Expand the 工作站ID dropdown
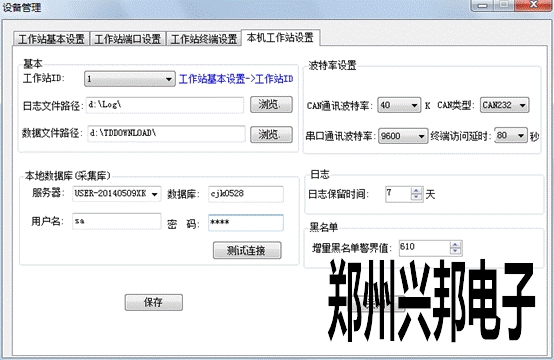Viewport: 554px width, 360px height. pos(169,79)
